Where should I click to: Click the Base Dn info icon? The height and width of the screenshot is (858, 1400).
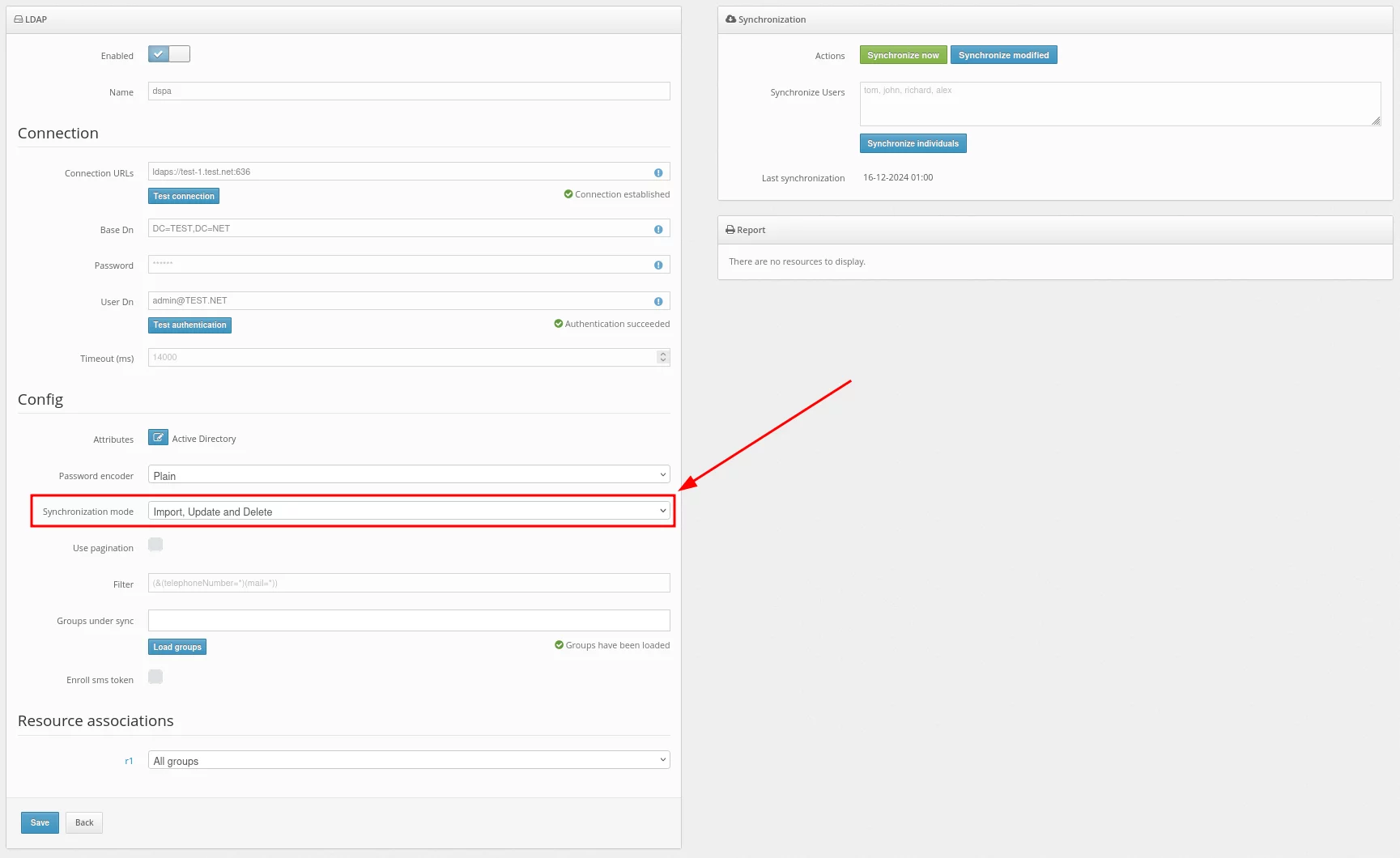tap(658, 229)
